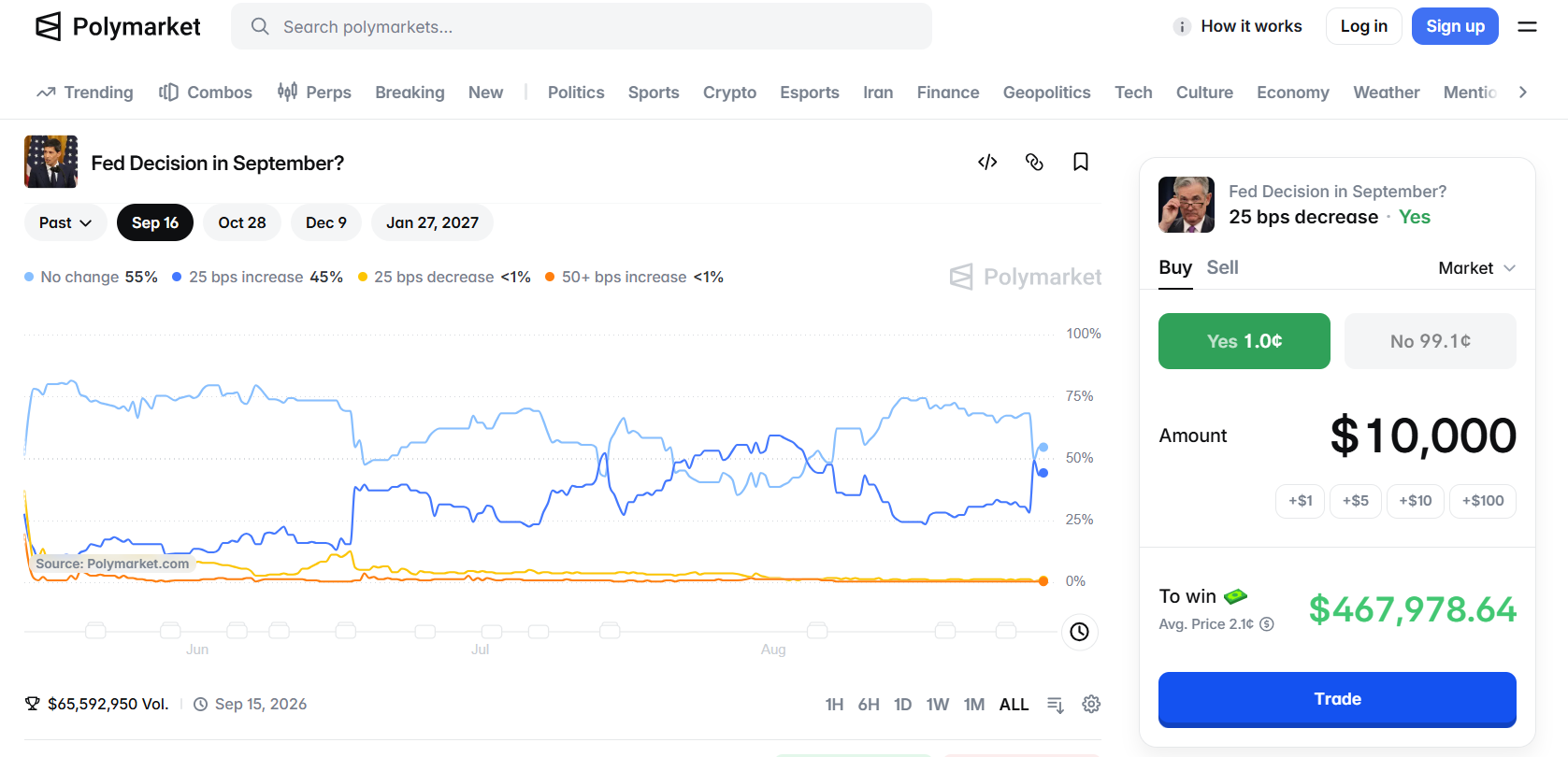Screen dimensions: 1568x757
Task: Click the Combos icon
Action: coord(168,92)
